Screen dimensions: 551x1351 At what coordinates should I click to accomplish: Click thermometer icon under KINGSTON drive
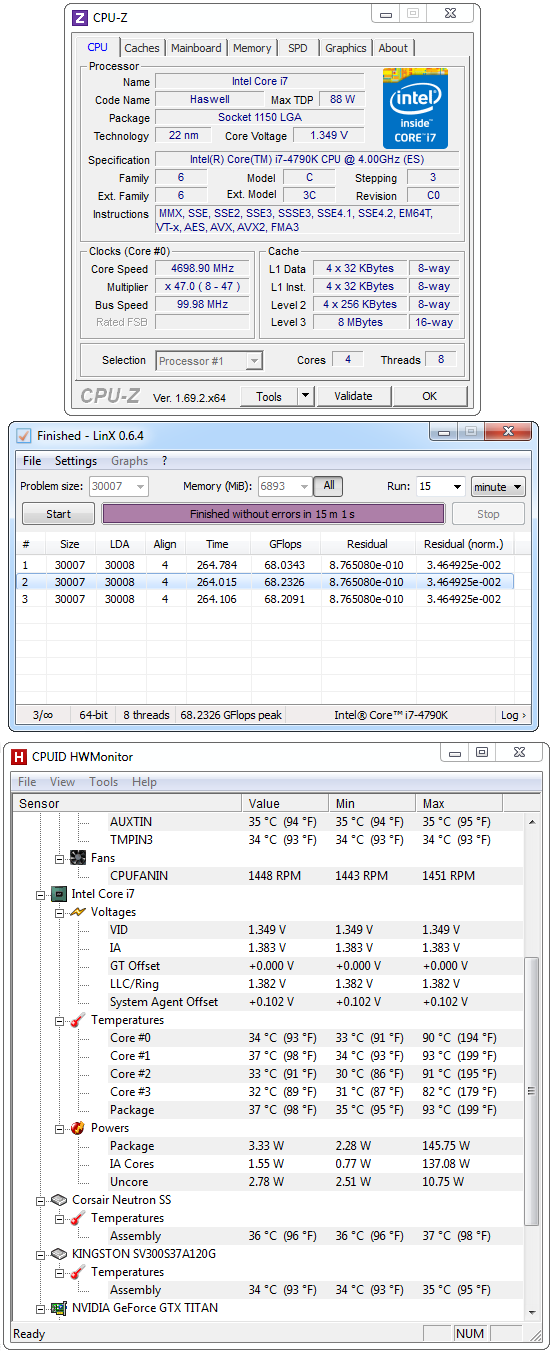tap(78, 1272)
